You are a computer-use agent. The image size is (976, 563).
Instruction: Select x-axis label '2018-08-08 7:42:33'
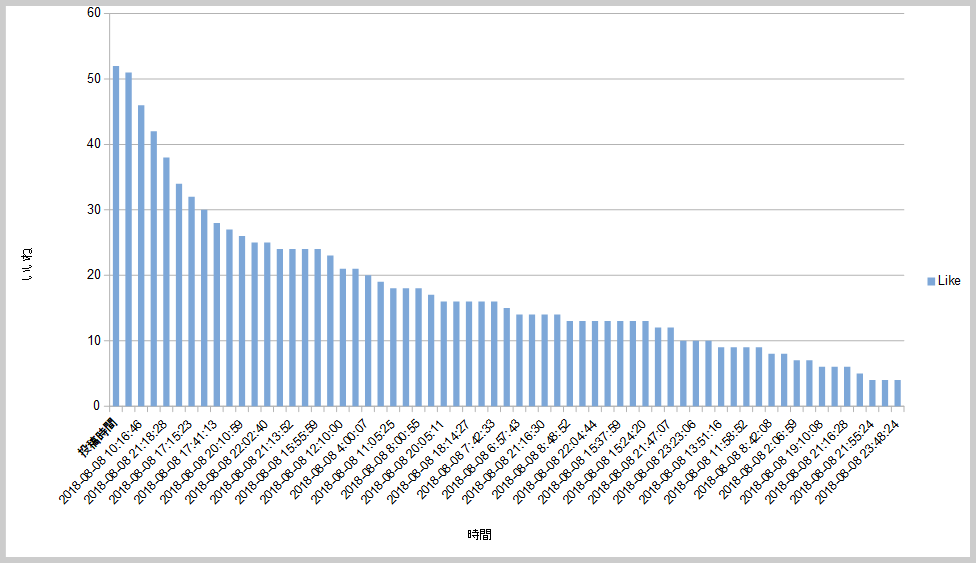[x=456, y=459]
